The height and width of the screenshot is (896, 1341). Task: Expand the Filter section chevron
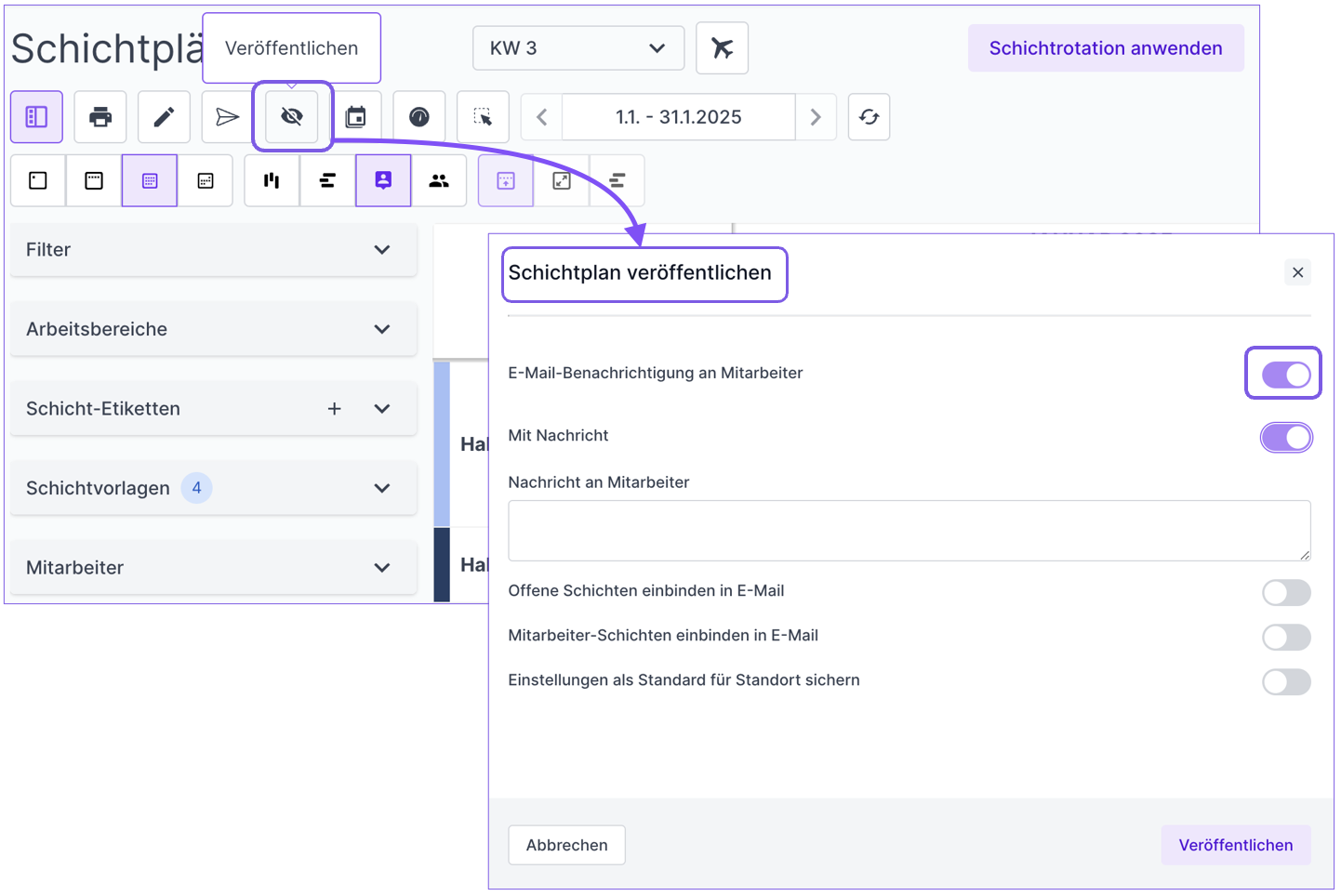[x=382, y=250]
